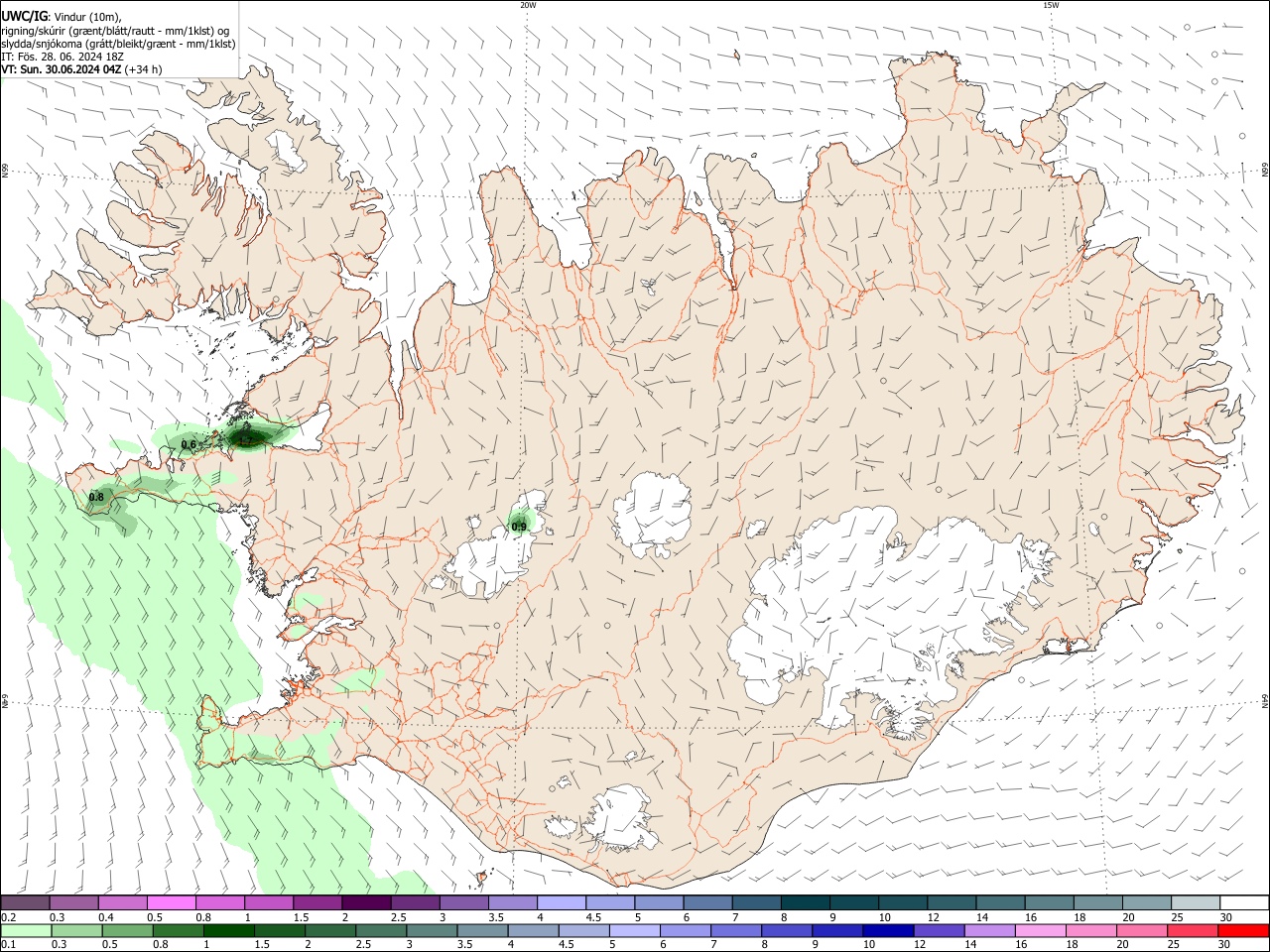Pick the light pink 16 mm rain swatch
Screen dimensions: 1270x952
pos(1041,931)
